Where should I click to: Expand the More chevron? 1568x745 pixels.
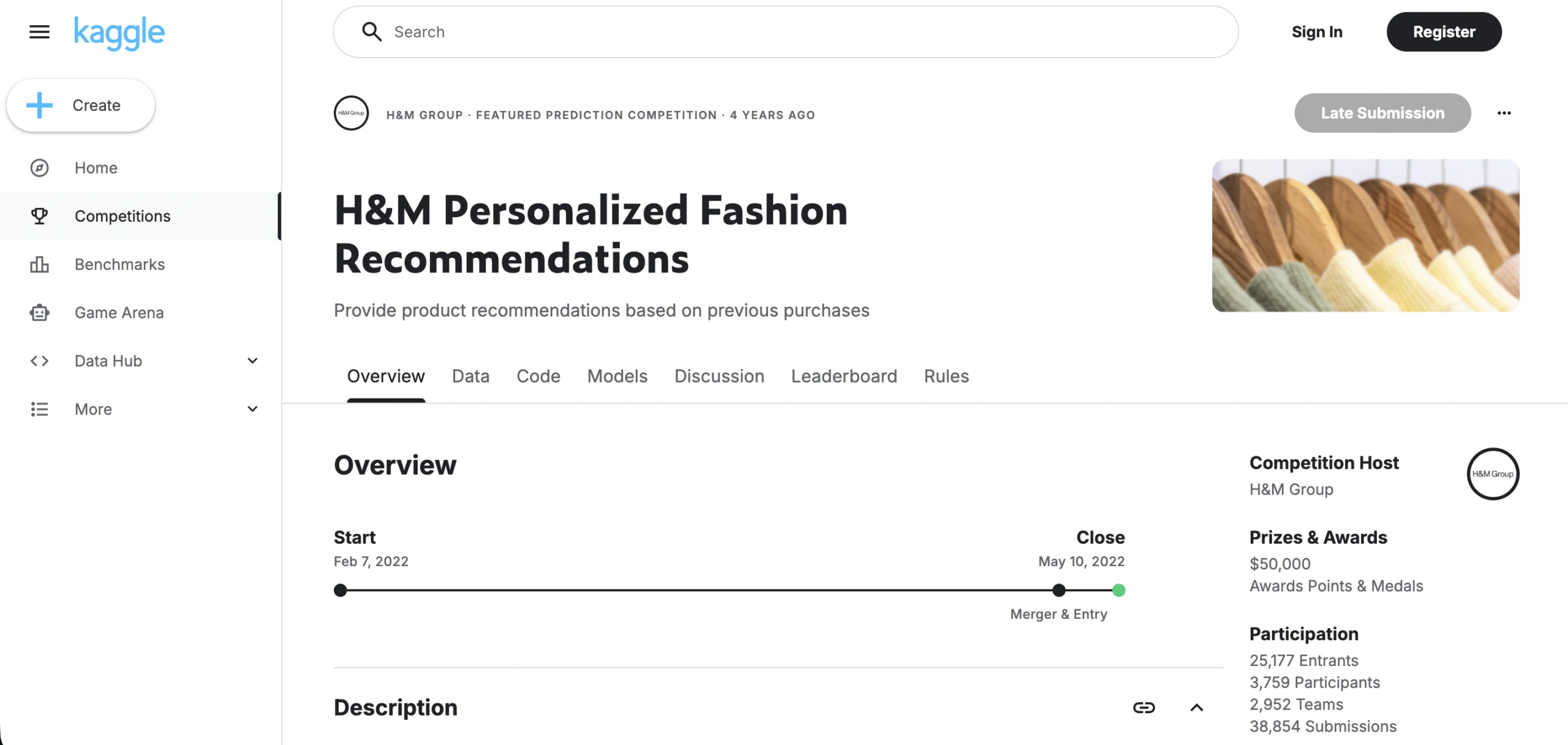[x=252, y=409]
